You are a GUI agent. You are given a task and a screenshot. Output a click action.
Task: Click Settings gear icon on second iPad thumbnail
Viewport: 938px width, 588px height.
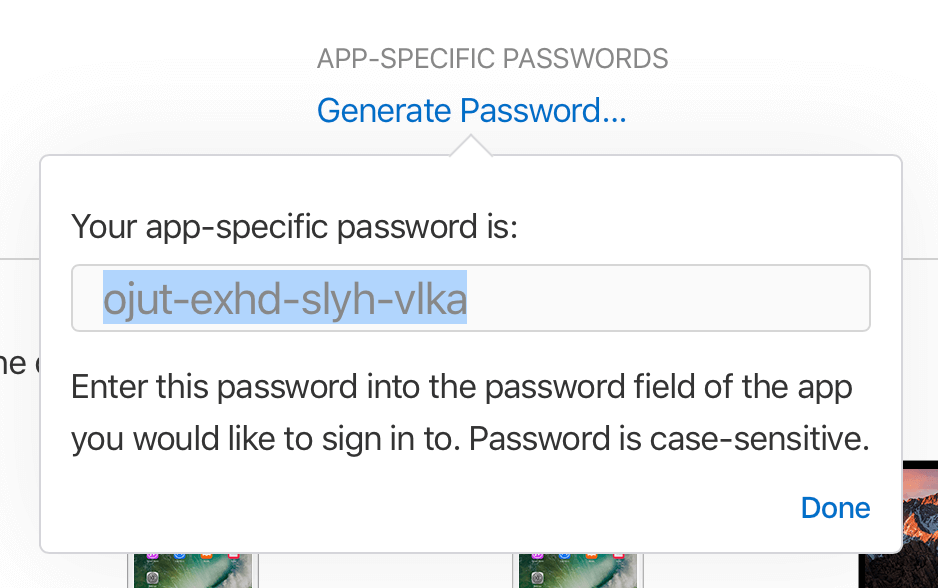click(537, 578)
